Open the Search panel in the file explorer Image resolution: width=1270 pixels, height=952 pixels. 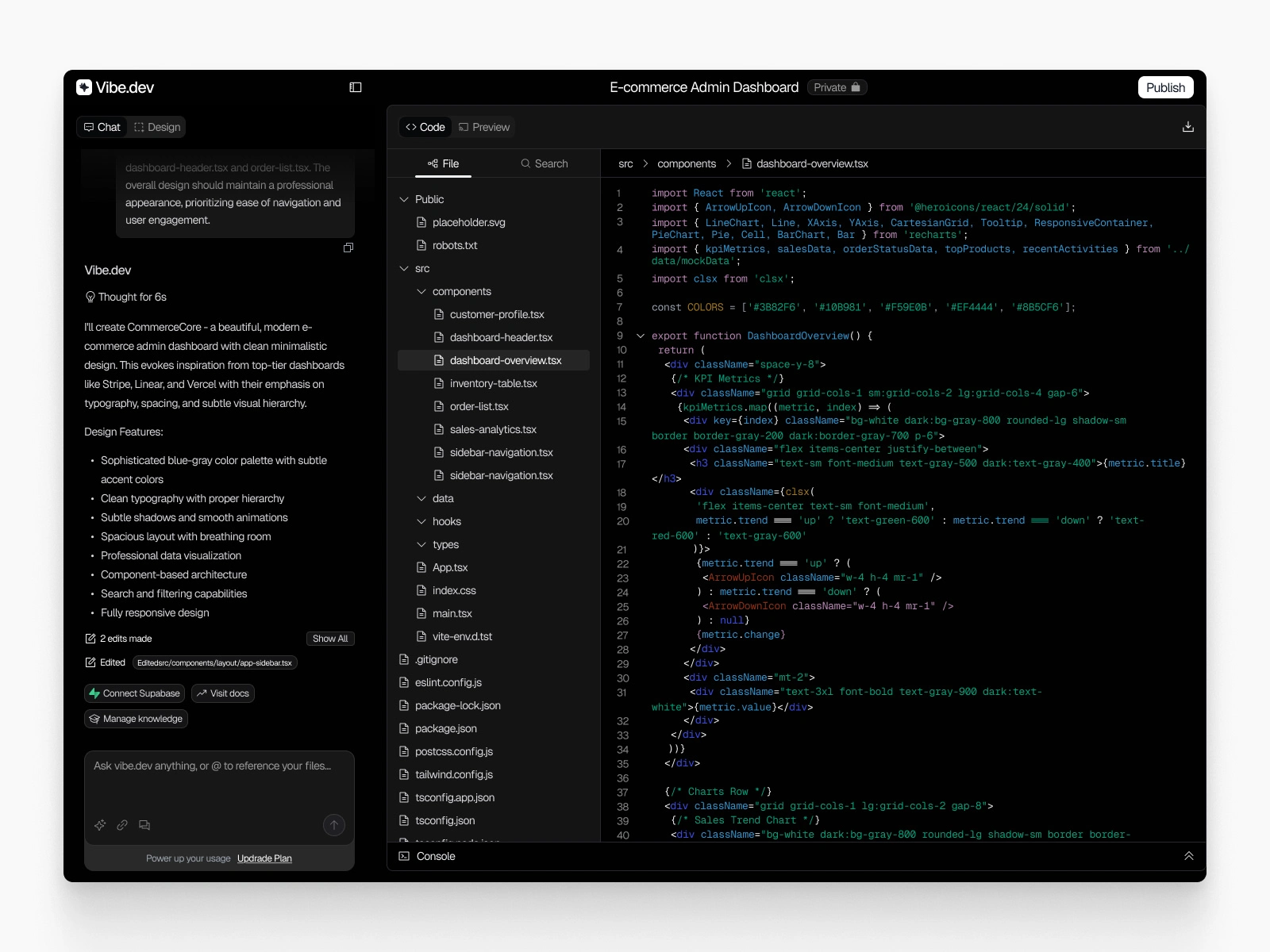pos(545,163)
